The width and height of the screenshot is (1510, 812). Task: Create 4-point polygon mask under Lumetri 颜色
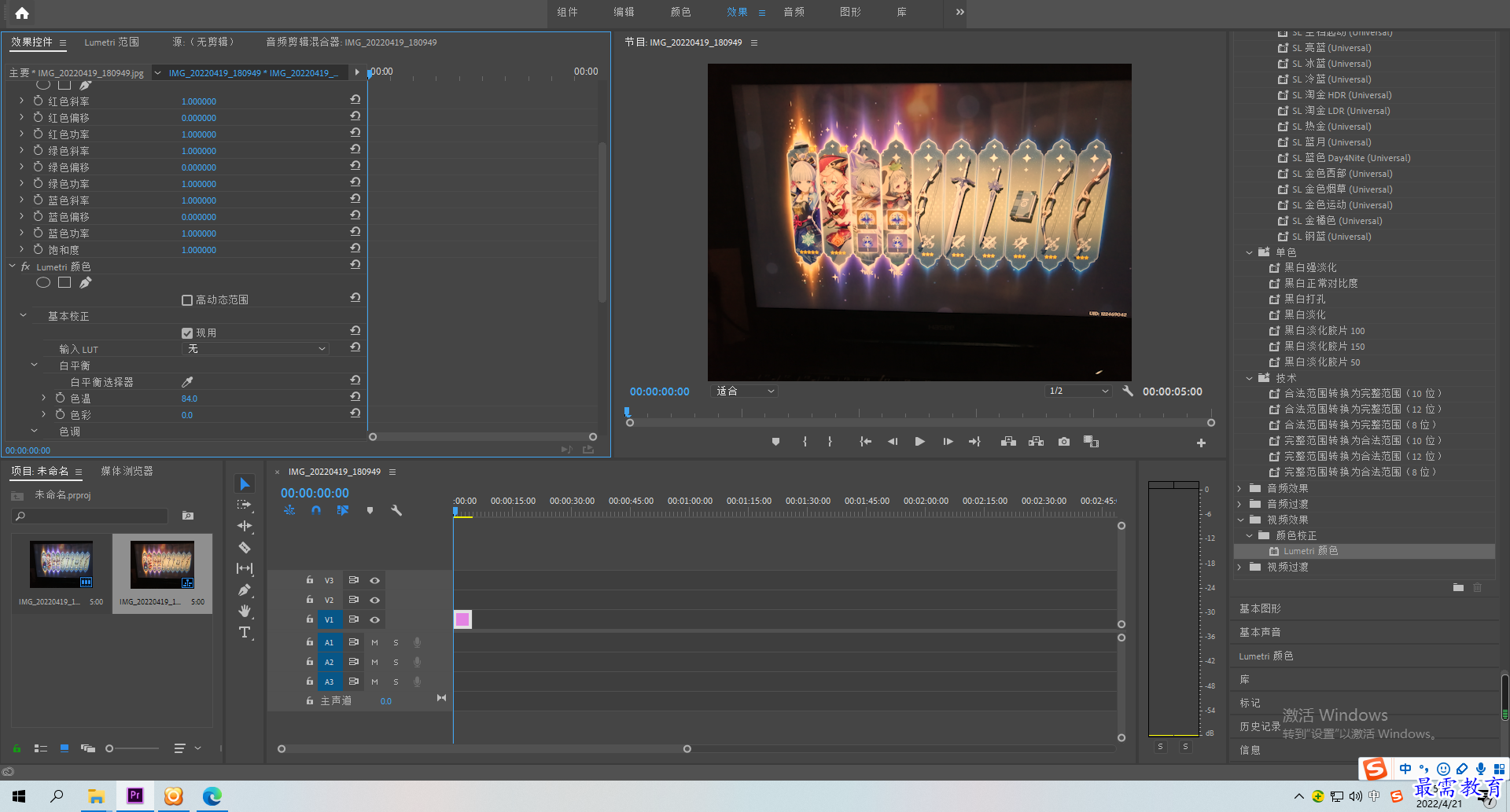(64, 283)
